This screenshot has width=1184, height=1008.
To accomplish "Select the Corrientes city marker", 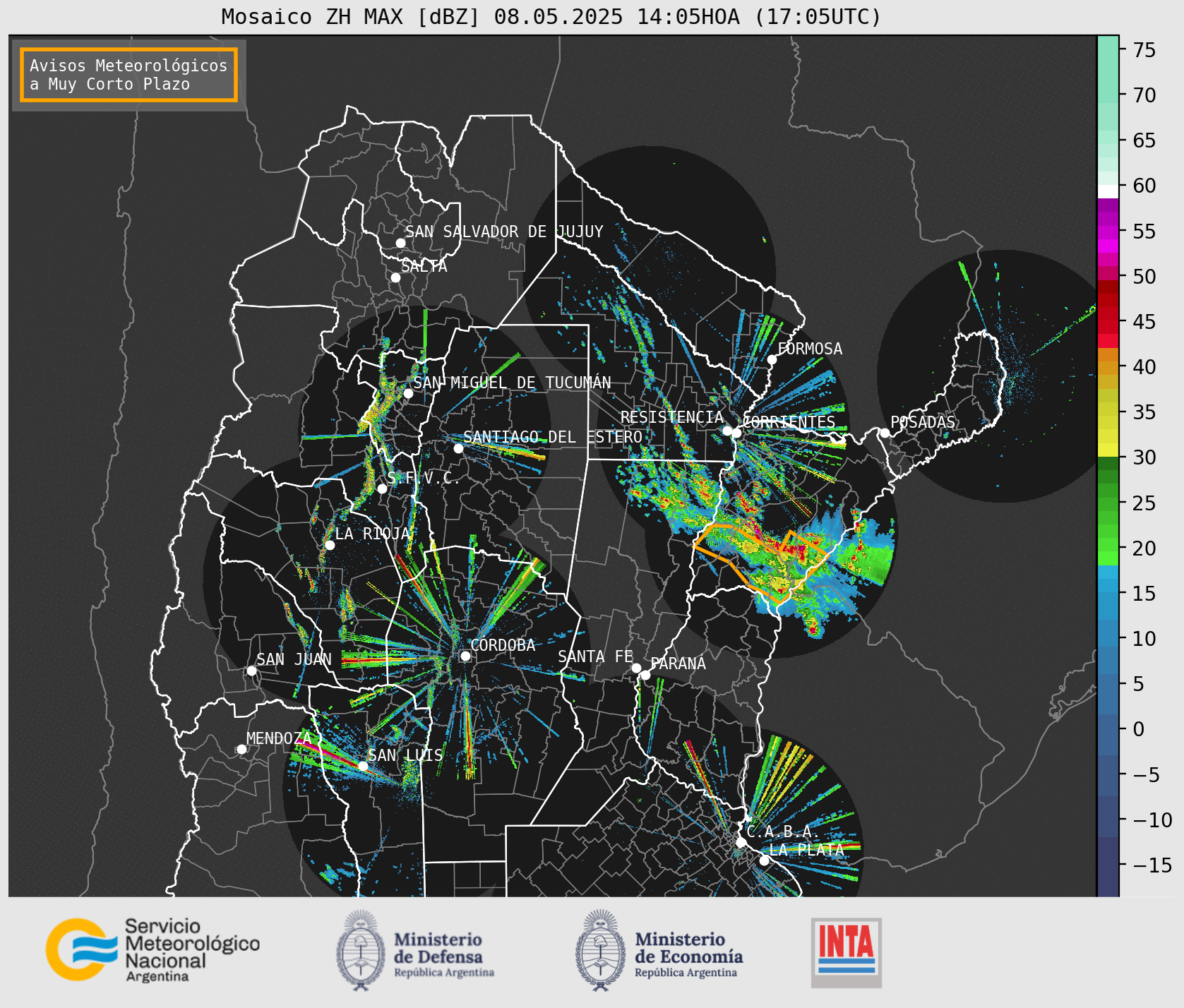I will point(736,433).
